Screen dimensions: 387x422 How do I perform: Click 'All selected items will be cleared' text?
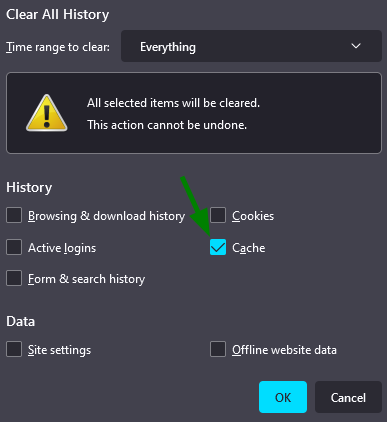(173, 103)
